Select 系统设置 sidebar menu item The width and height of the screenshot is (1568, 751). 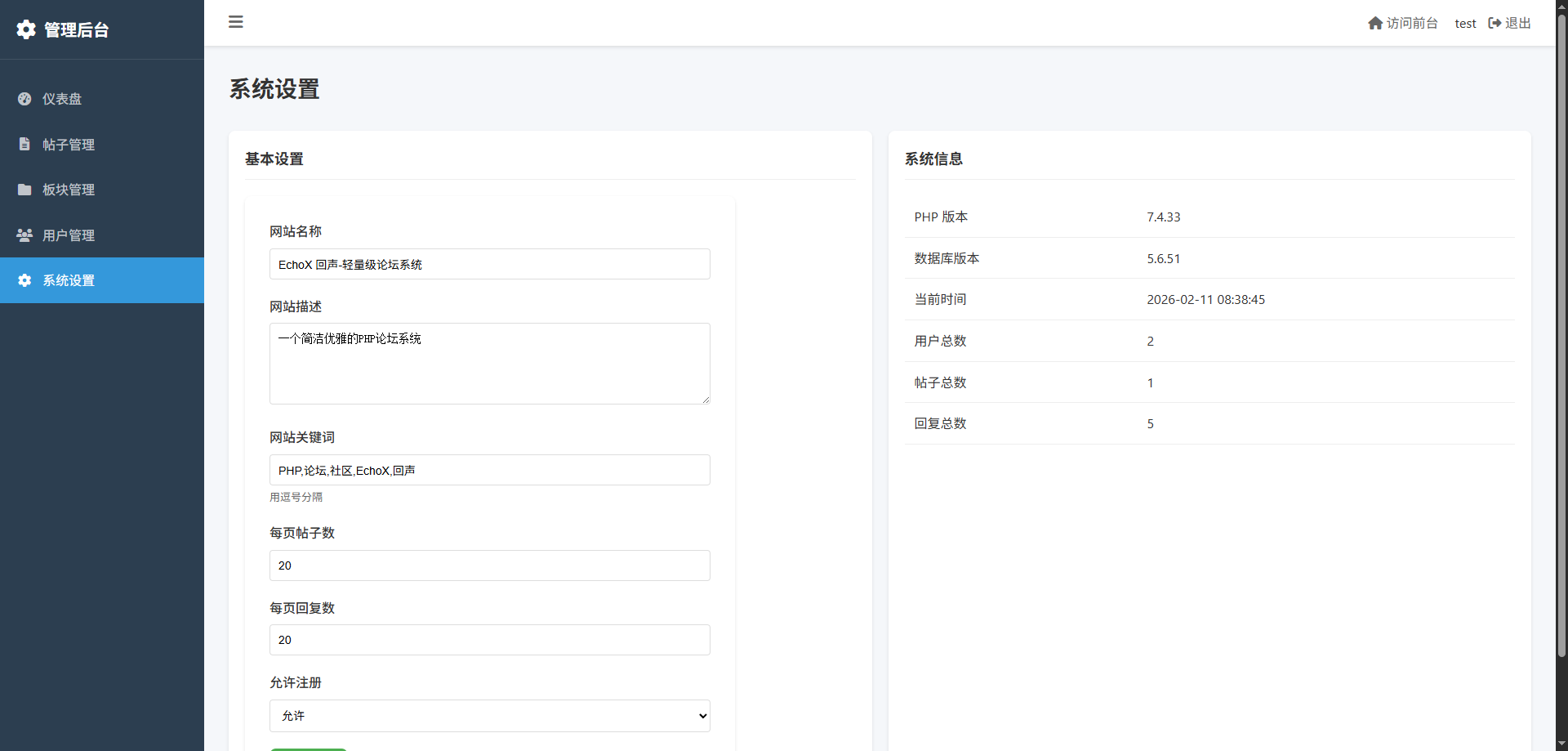[69, 280]
